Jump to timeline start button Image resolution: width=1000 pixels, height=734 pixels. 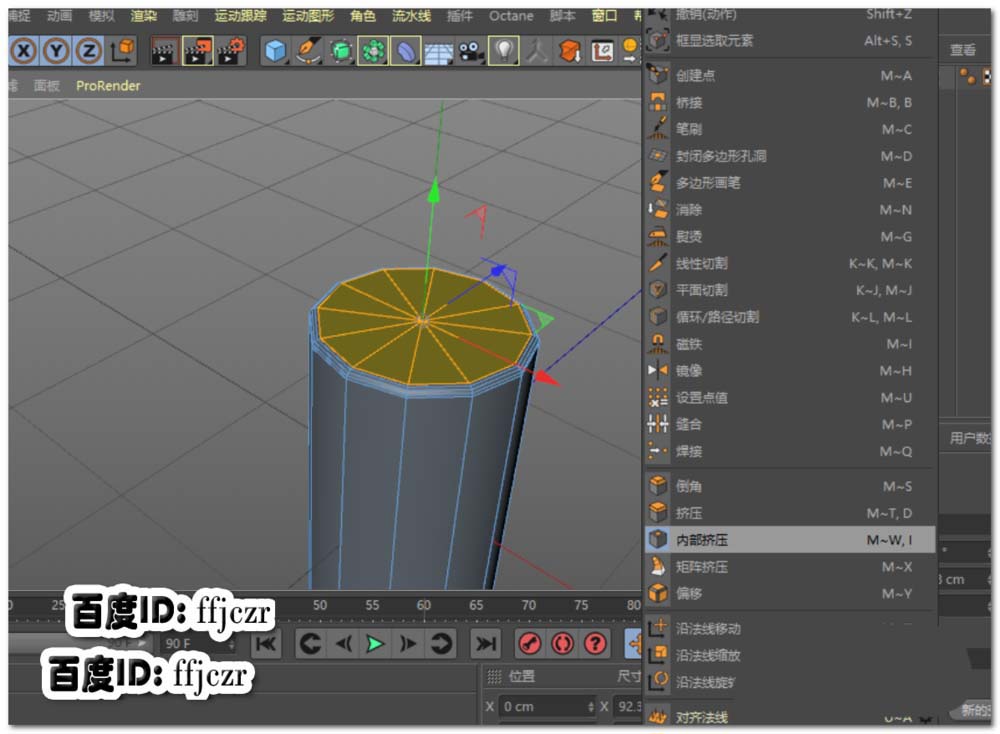pyautogui.click(x=265, y=644)
